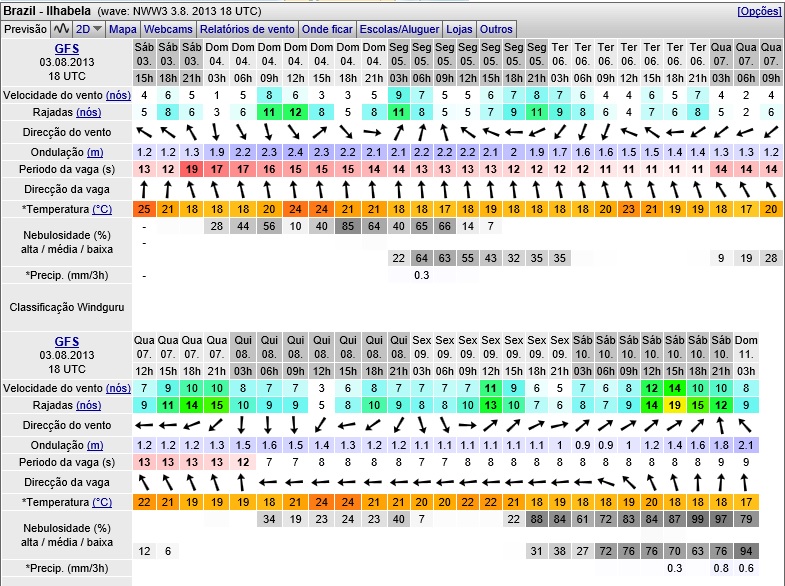Click yellow gust cell with value 19
785x586 pixels.
(674, 405)
